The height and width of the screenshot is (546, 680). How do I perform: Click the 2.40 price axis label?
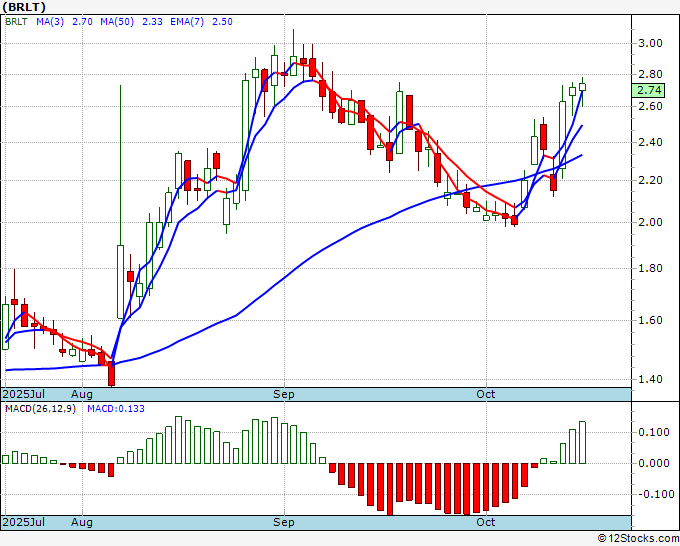[x=650, y=142]
